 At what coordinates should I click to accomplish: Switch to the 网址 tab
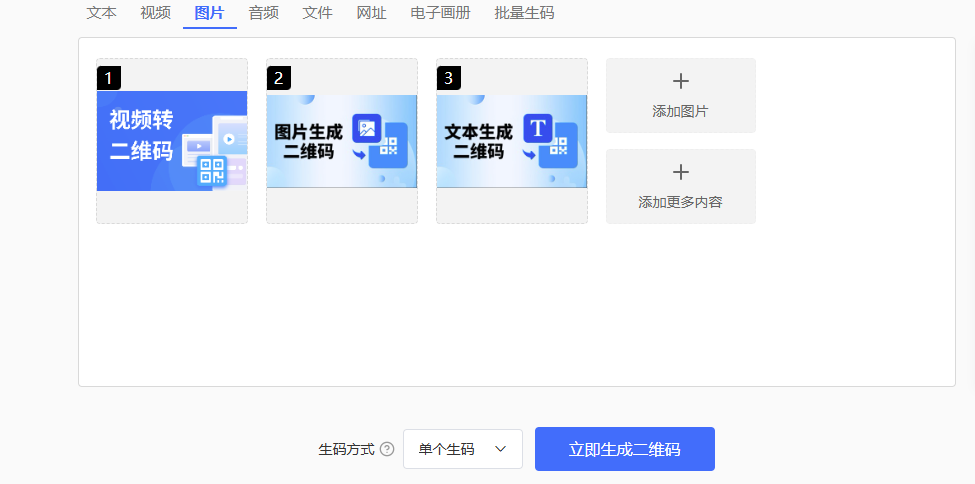(x=371, y=13)
